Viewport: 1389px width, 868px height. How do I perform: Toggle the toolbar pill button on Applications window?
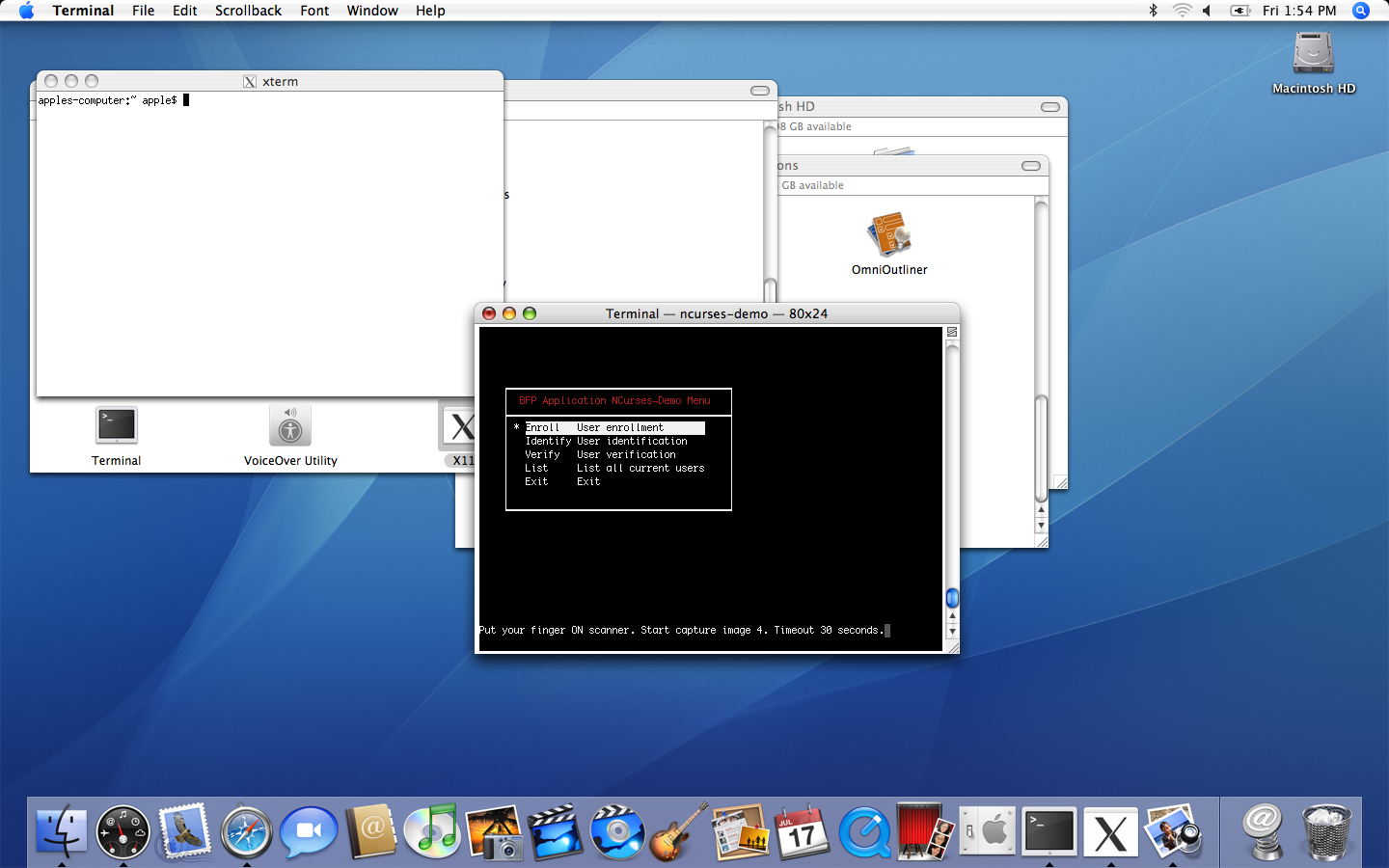point(1031,166)
